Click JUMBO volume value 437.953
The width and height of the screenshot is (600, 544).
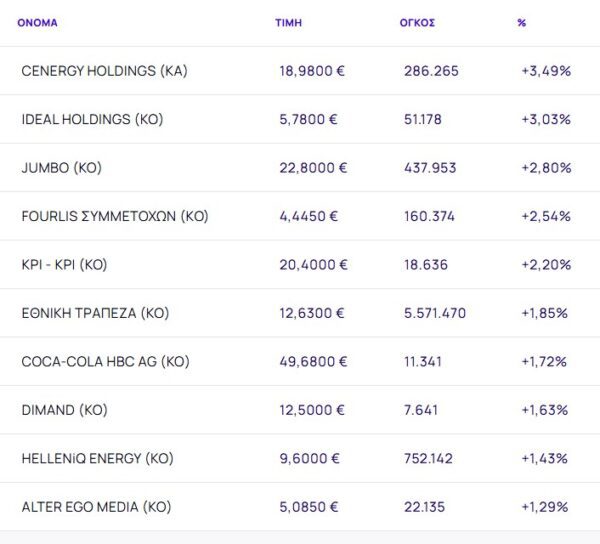click(431, 168)
